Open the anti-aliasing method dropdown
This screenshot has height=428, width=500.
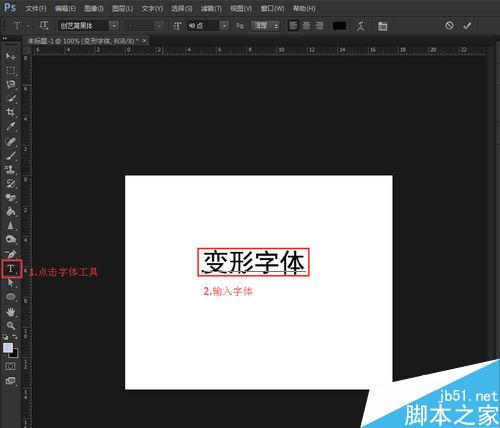pos(265,26)
